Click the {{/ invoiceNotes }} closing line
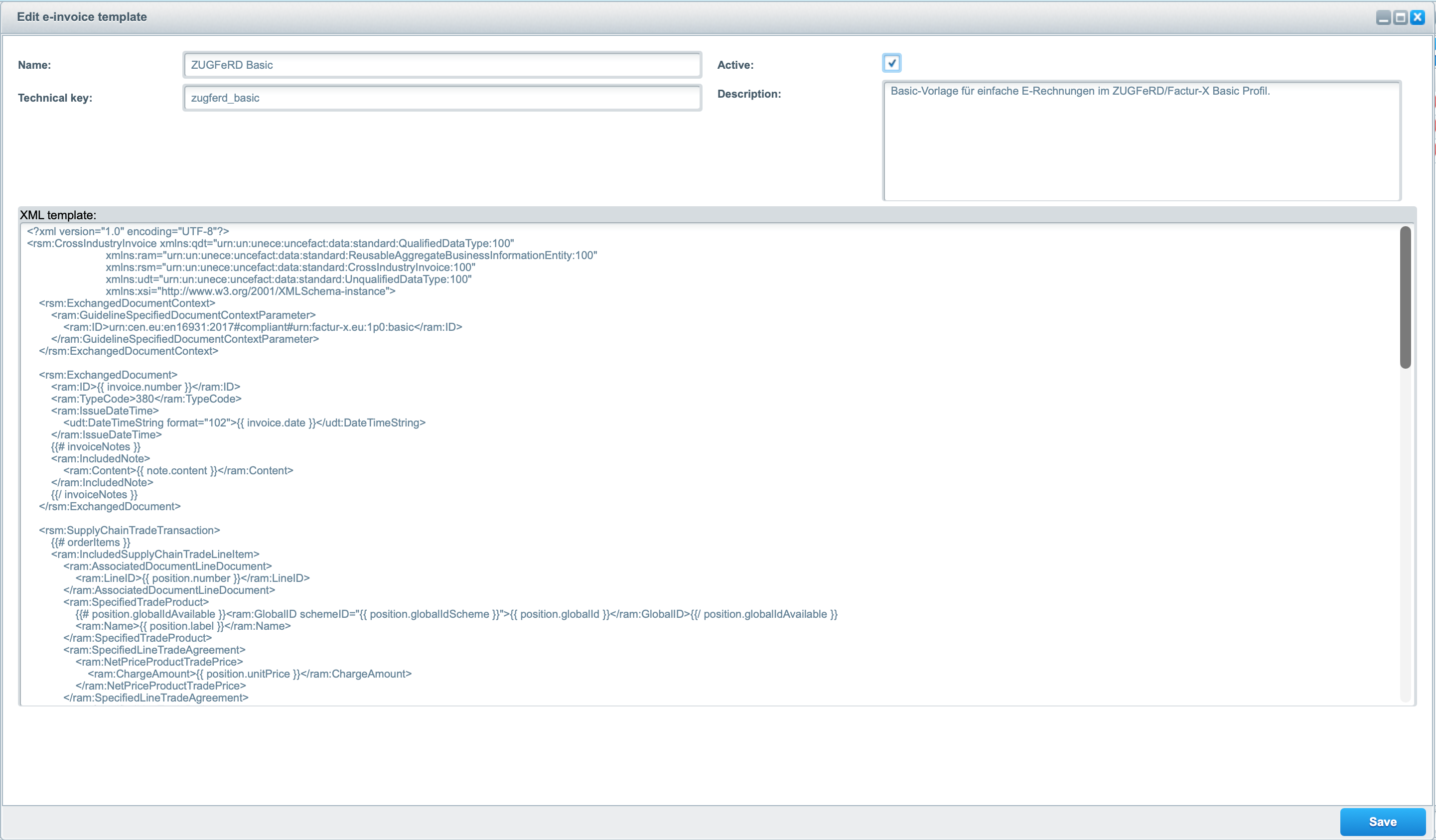The height and width of the screenshot is (840, 1436). pyautogui.click(x=95, y=495)
